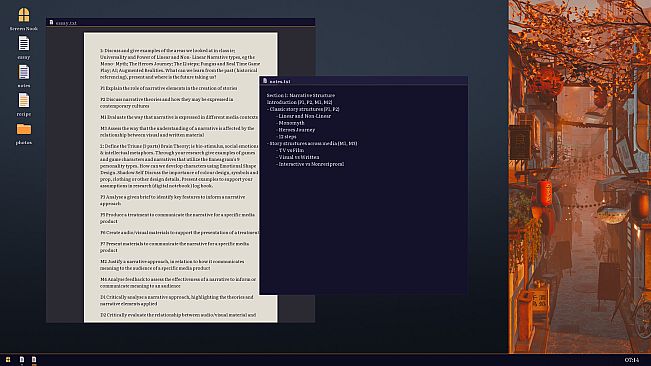Click the file icon in notes.txt titlebar
The height and width of the screenshot is (366, 651).
click(265, 81)
